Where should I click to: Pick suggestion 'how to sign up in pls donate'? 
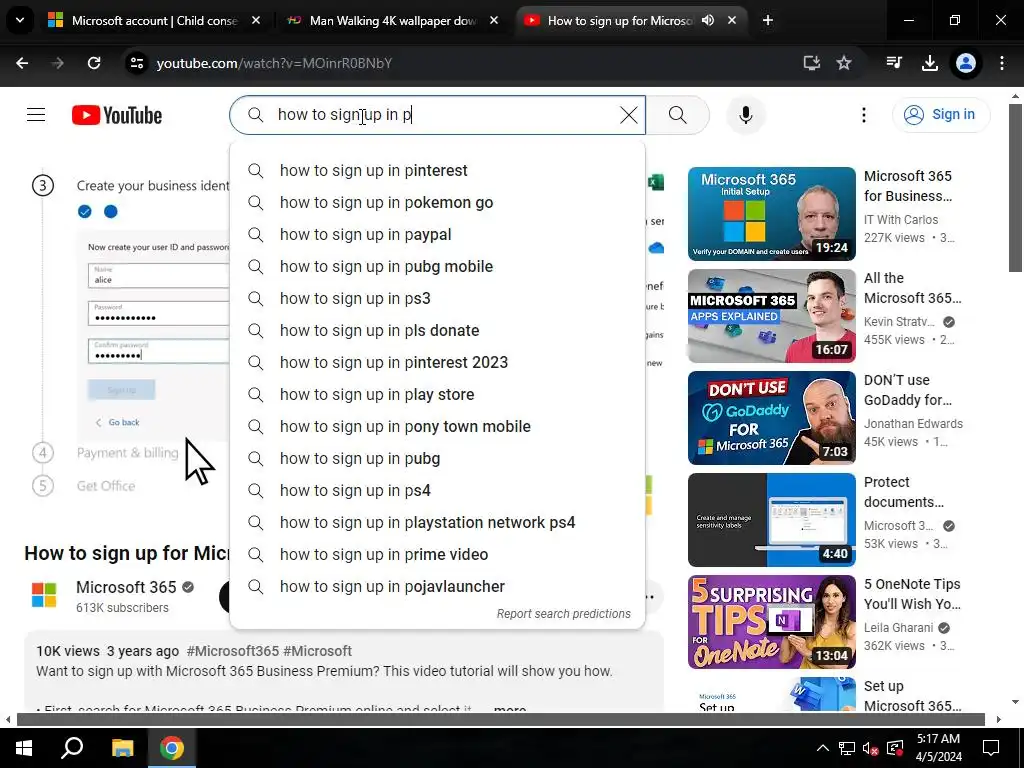(438, 330)
